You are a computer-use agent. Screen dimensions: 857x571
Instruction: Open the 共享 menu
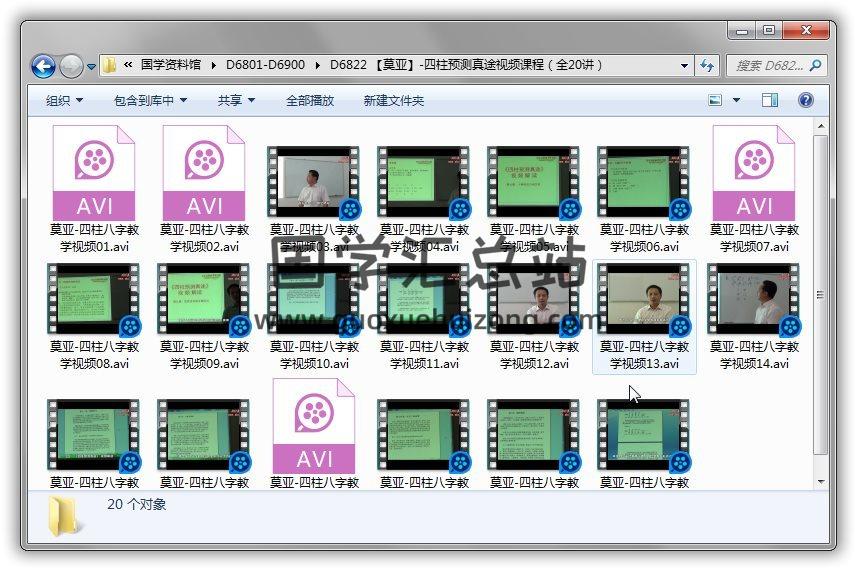click(236, 100)
